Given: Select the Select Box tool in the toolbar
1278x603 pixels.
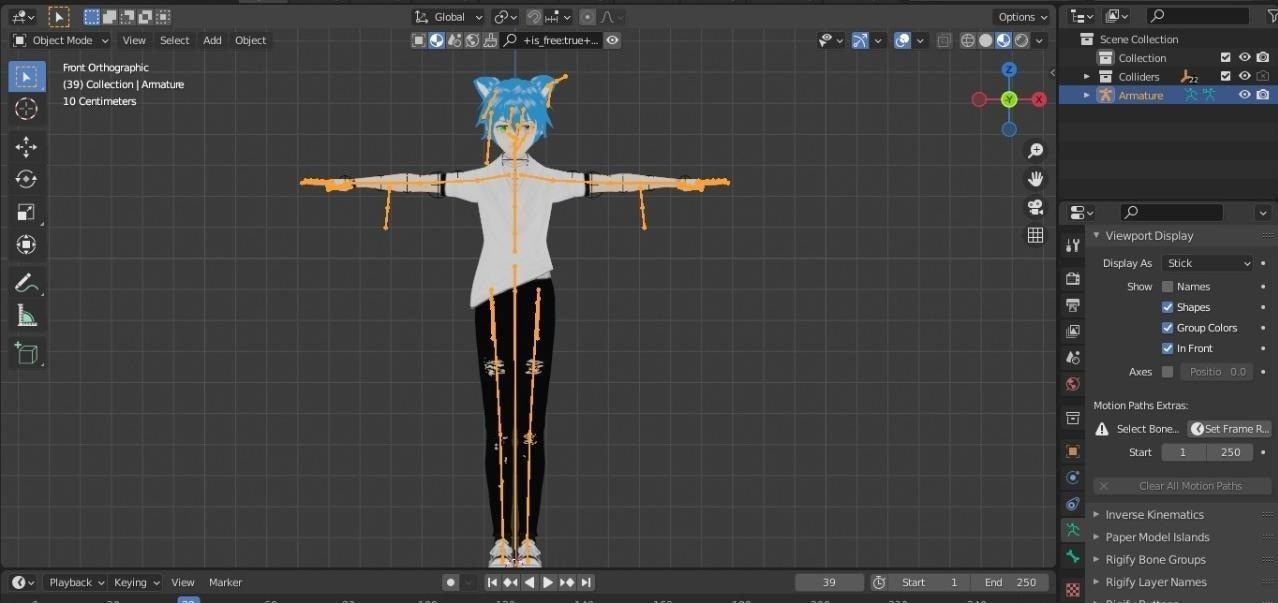Looking at the screenshot, I should tap(27, 77).
